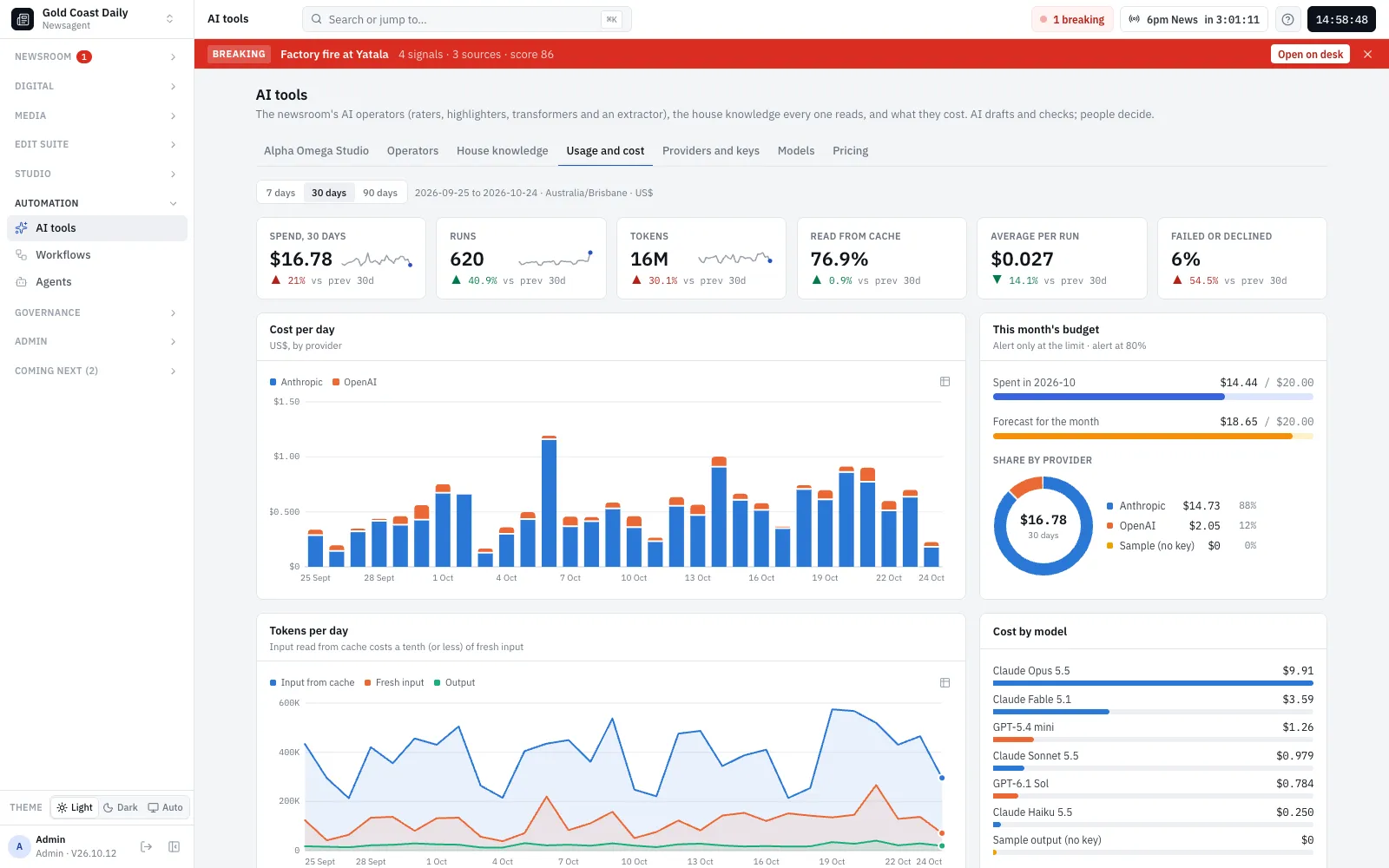
Task: Expand the Edit Suite sidebar section
Action: [x=96, y=144]
